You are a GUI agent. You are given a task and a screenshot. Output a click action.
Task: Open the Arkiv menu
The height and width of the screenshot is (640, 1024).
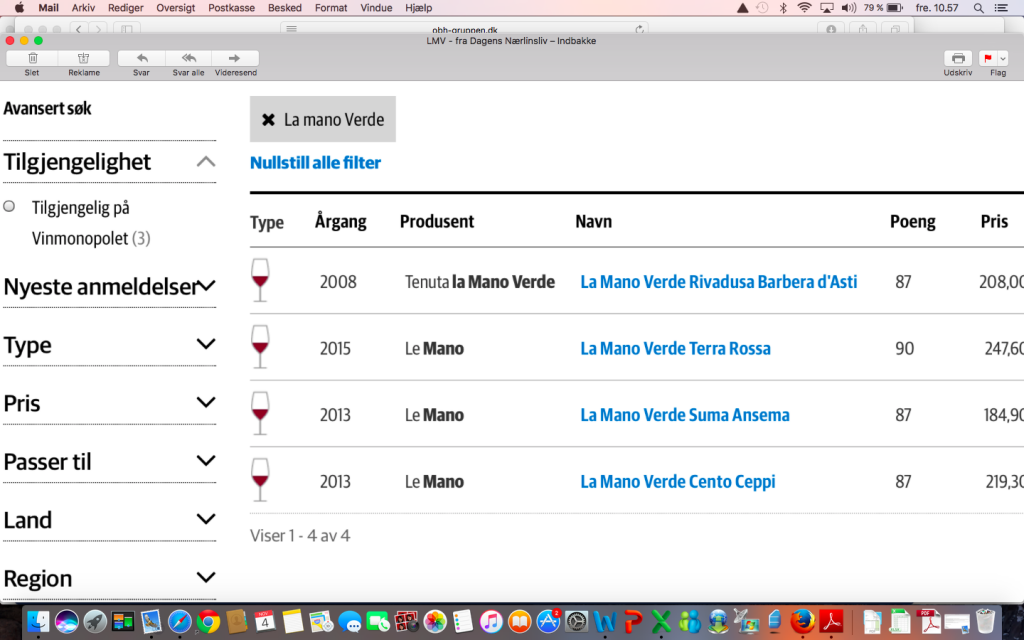(x=84, y=8)
